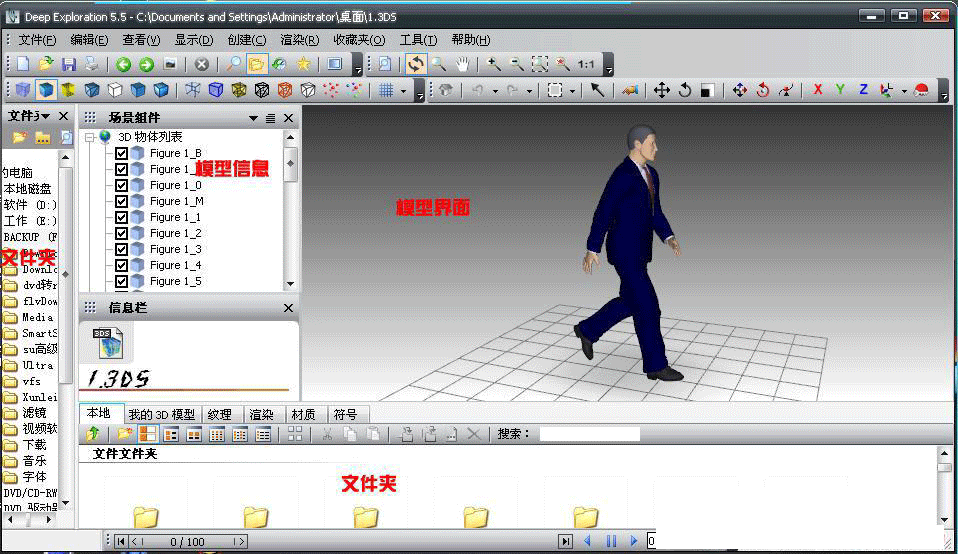The height and width of the screenshot is (554, 958).
Task: Go back with the green left arrow
Action: [x=123, y=64]
